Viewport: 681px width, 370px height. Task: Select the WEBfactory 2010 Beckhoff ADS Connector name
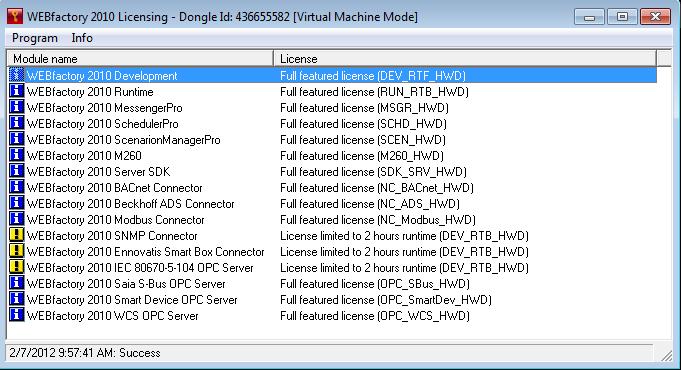(131, 204)
